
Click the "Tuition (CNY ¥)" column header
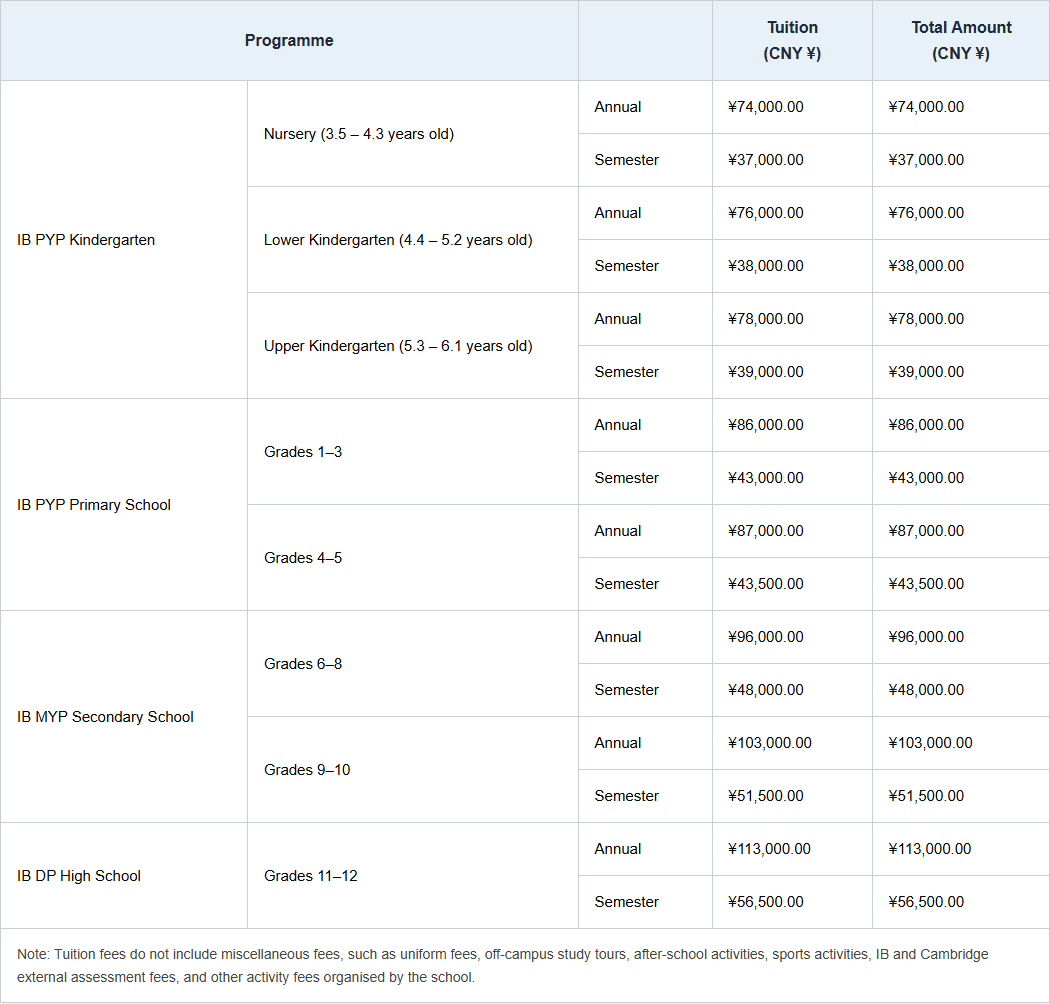792,40
